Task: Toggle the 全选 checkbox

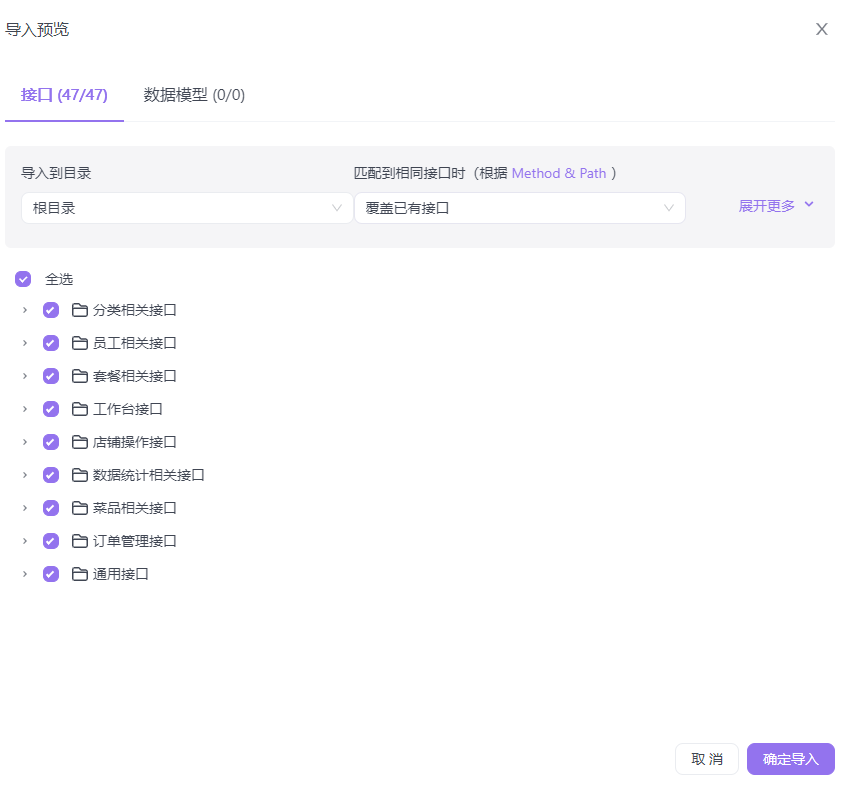Action: pos(23,279)
